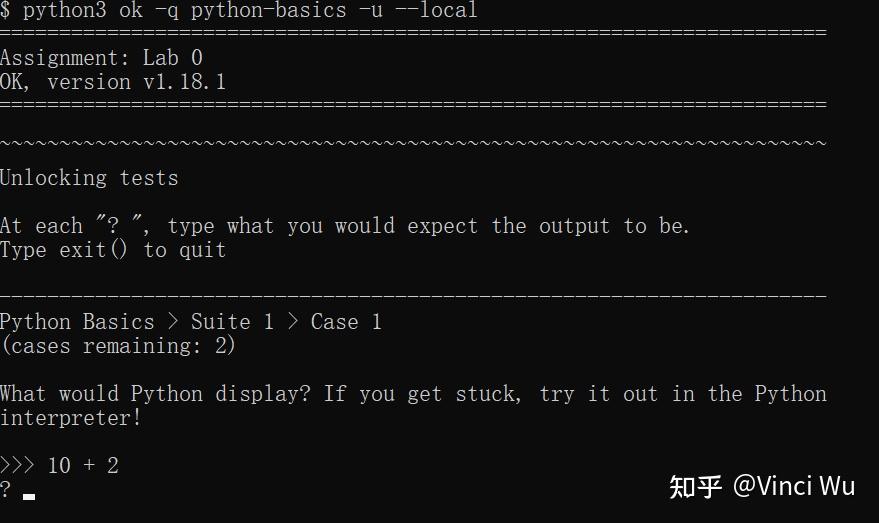Click the word interpreter! in the prompt text
879x523 pixels.
[71, 418]
